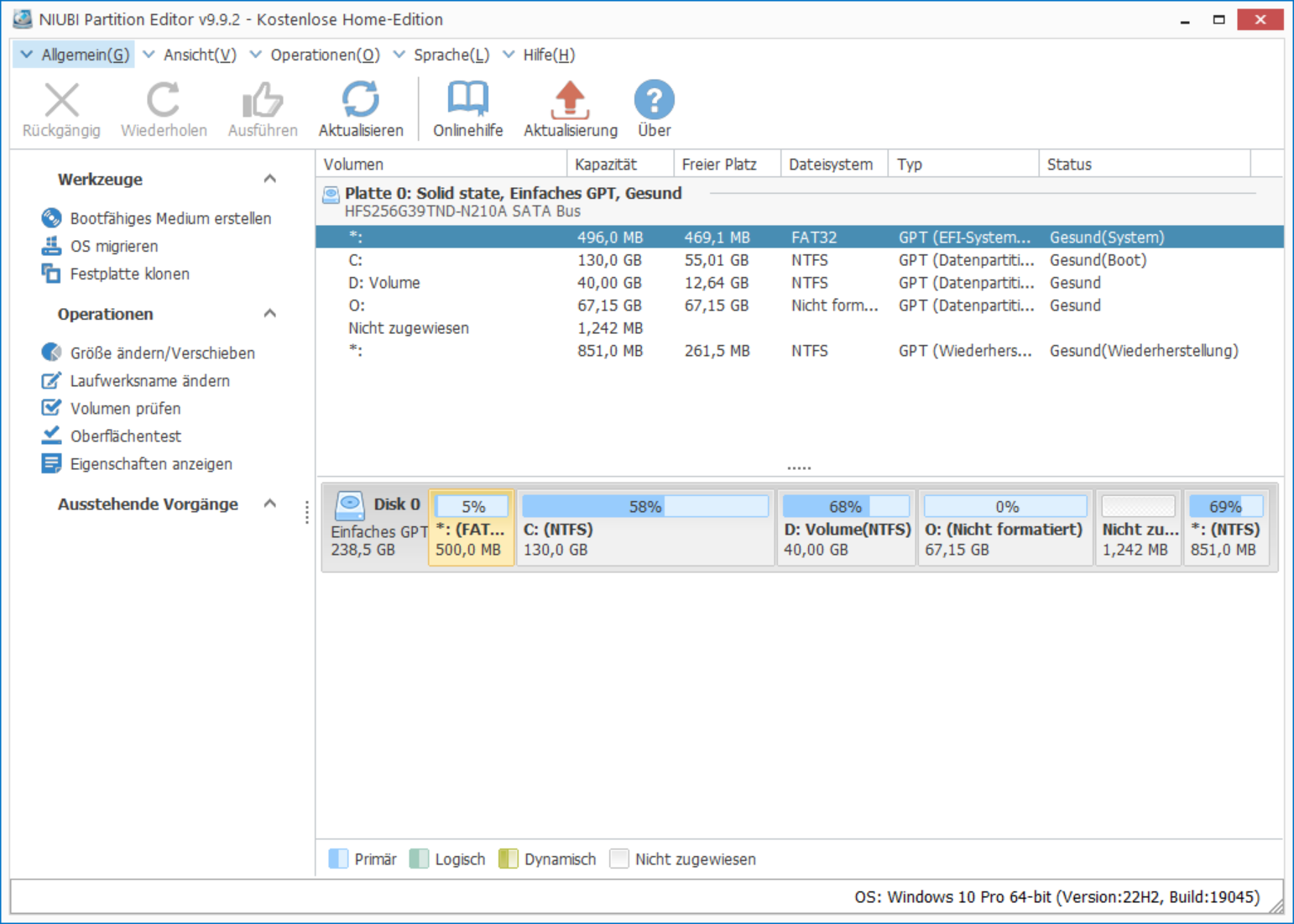This screenshot has height=924, width=1294.
Task: Sort by the Freier Platz column header
Action: tap(727, 164)
